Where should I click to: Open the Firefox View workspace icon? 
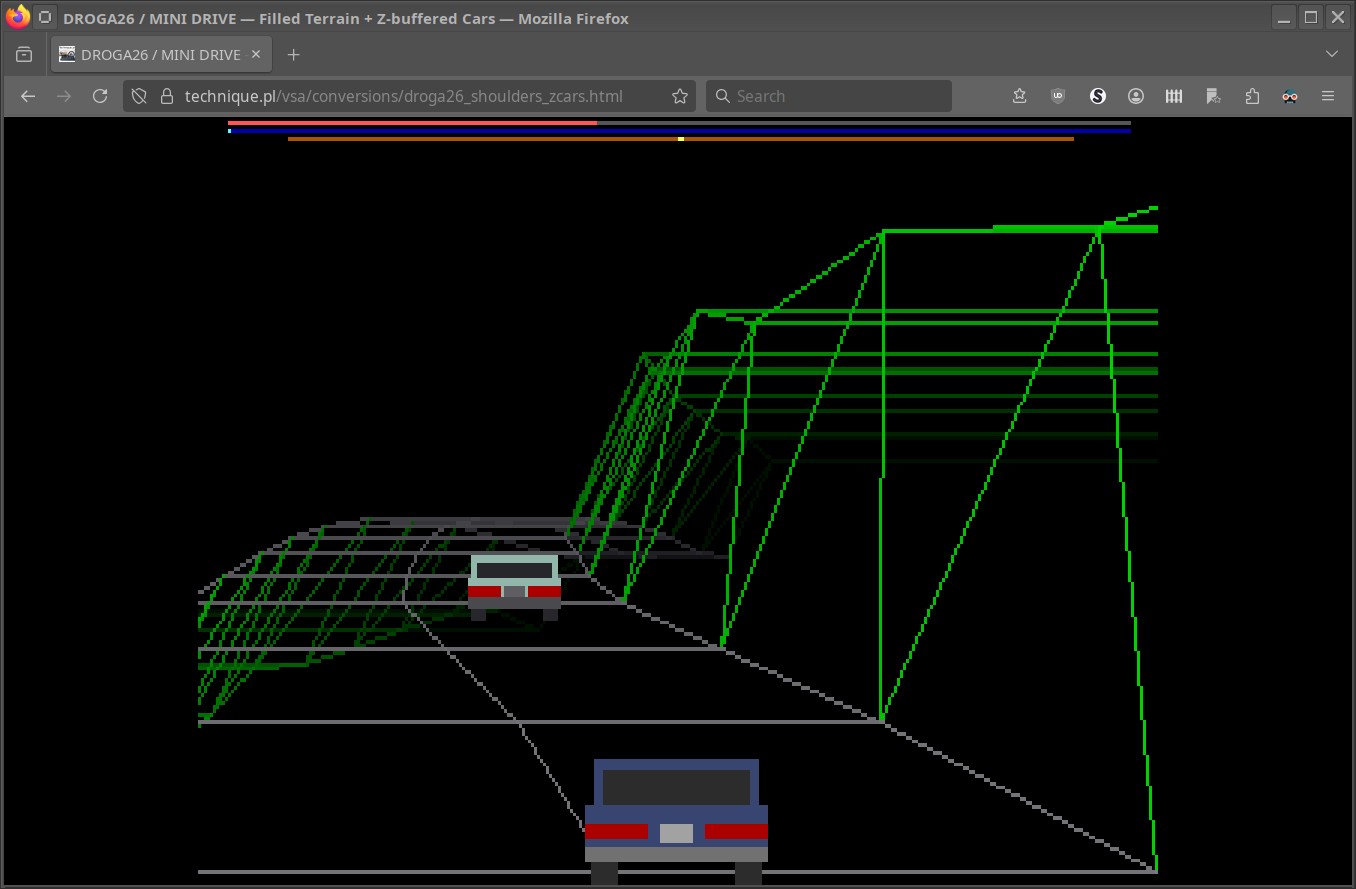[x=25, y=54]
